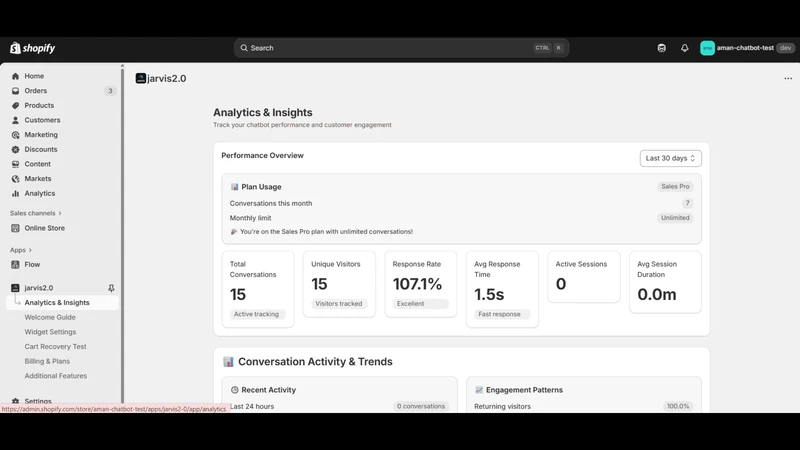This screenshot has width=800, height=450.
Task: Click the Online Store icon
Action: tap(15, 228)
